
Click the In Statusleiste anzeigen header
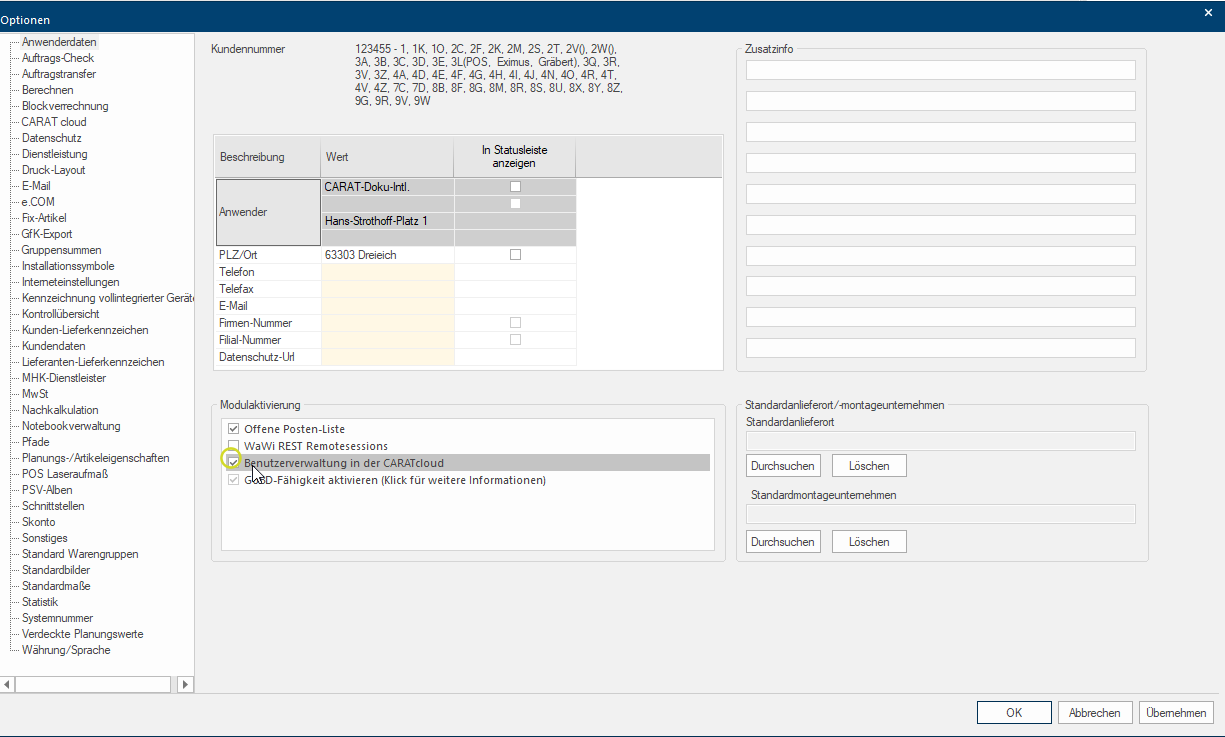[x=515, y=157]
